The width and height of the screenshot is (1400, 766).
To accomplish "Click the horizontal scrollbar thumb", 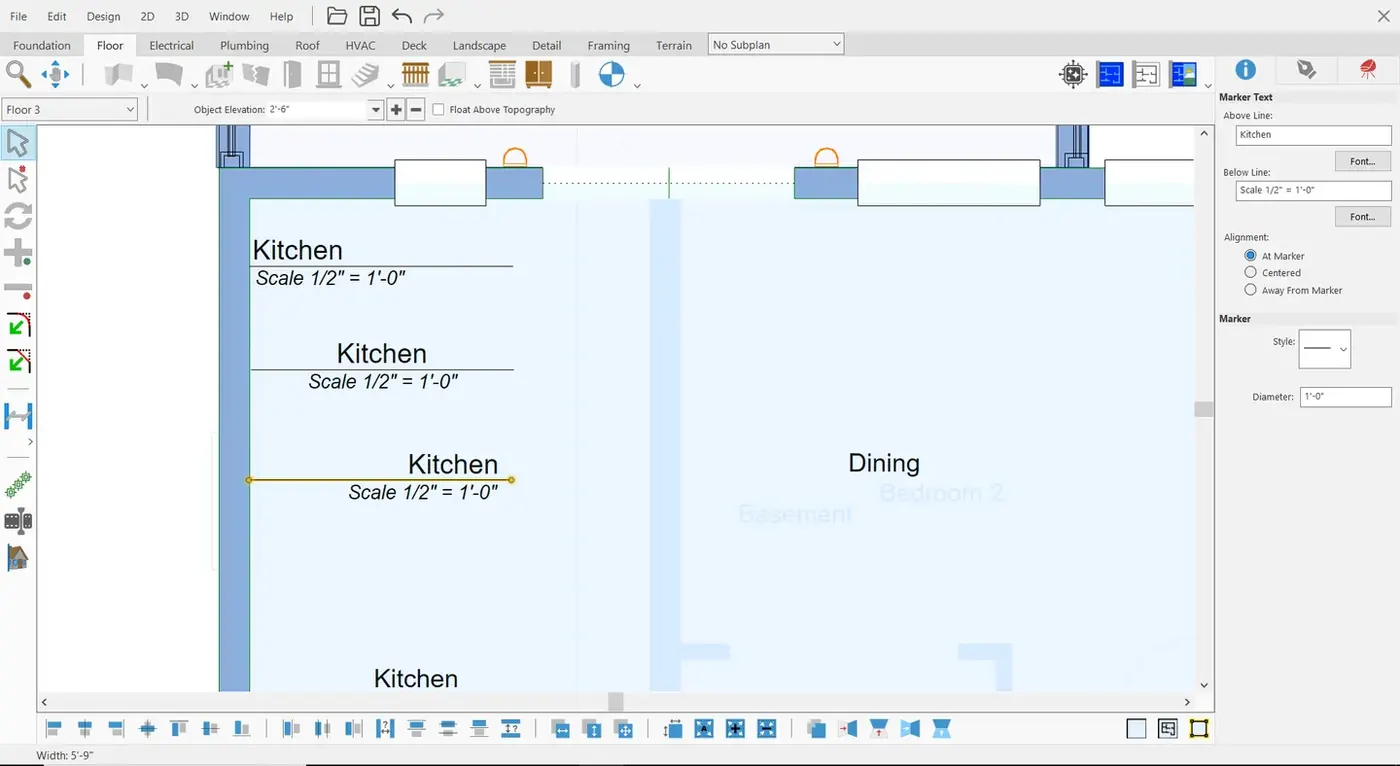I will coord(616,702).
